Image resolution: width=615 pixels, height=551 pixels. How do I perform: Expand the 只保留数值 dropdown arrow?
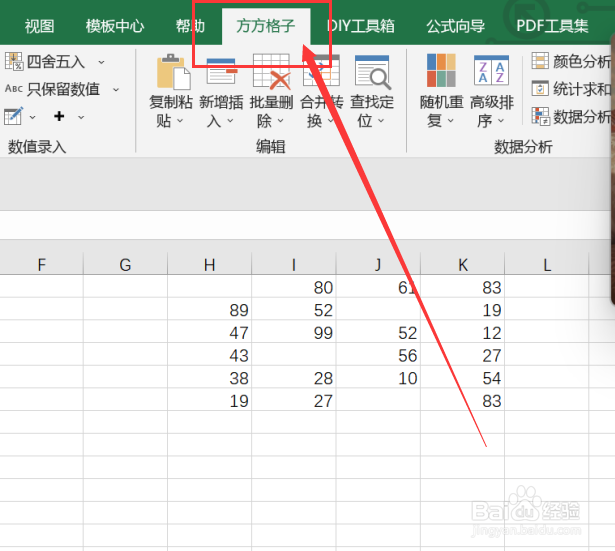(x=116, y=89)
